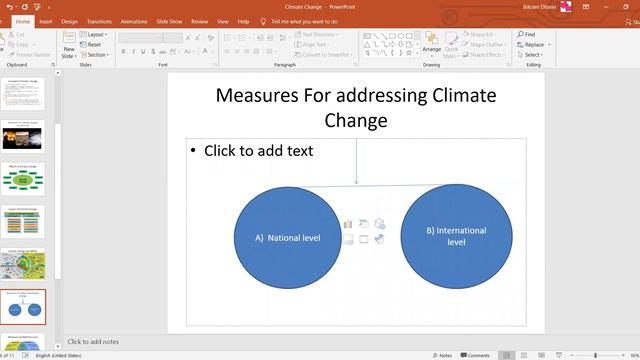The width and height of the screenshot is (640, 360).
Task: Select the Rectangle shape in shapes gallery
Action: coord(392,36)
